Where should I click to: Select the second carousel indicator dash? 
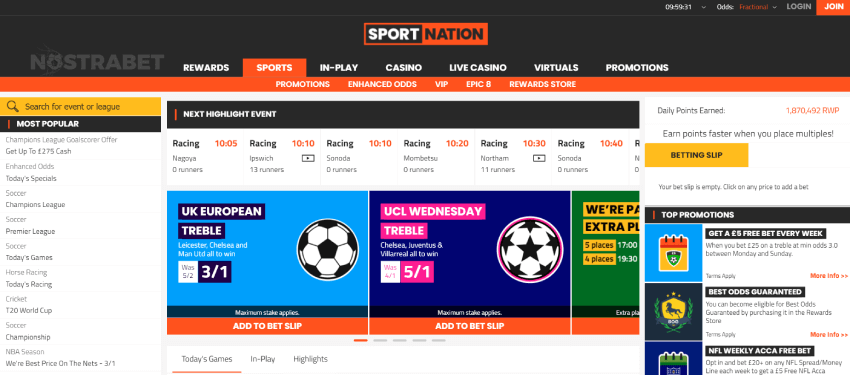(380, 340)
